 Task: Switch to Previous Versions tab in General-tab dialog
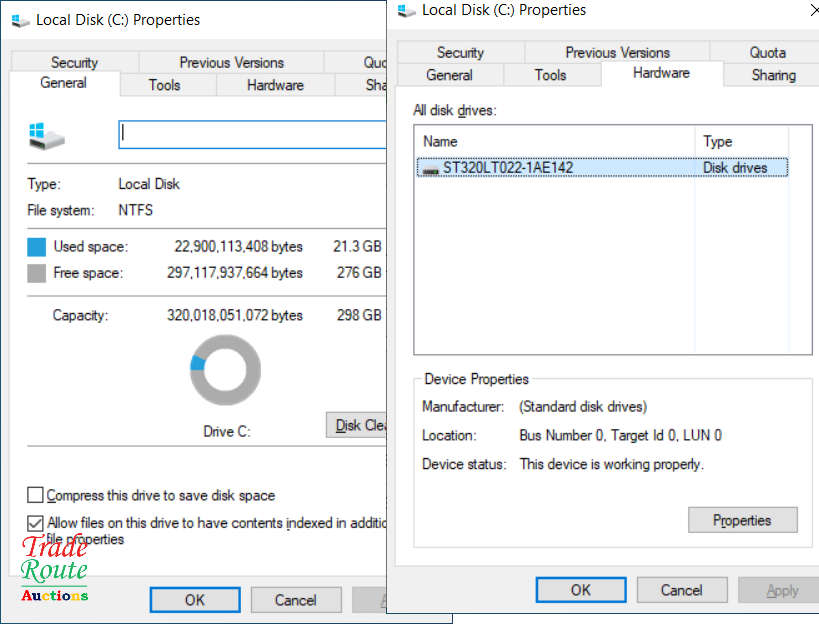tap(232, 62)
